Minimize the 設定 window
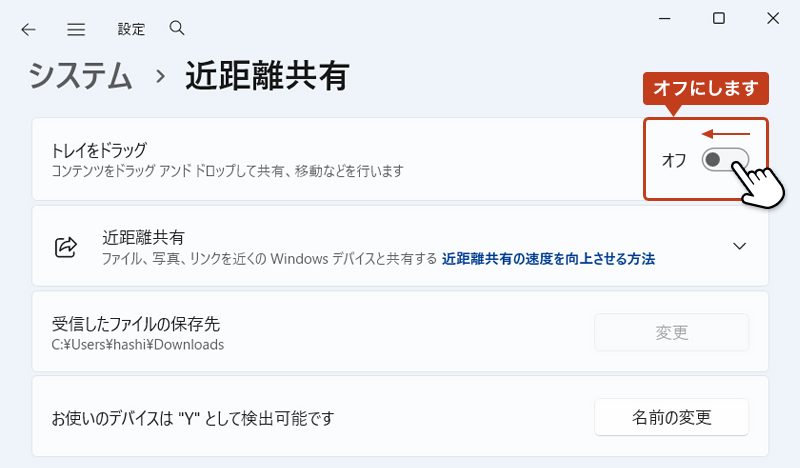Screen dimensions: 800x468 pyautogui.click(x=665, y=18)
